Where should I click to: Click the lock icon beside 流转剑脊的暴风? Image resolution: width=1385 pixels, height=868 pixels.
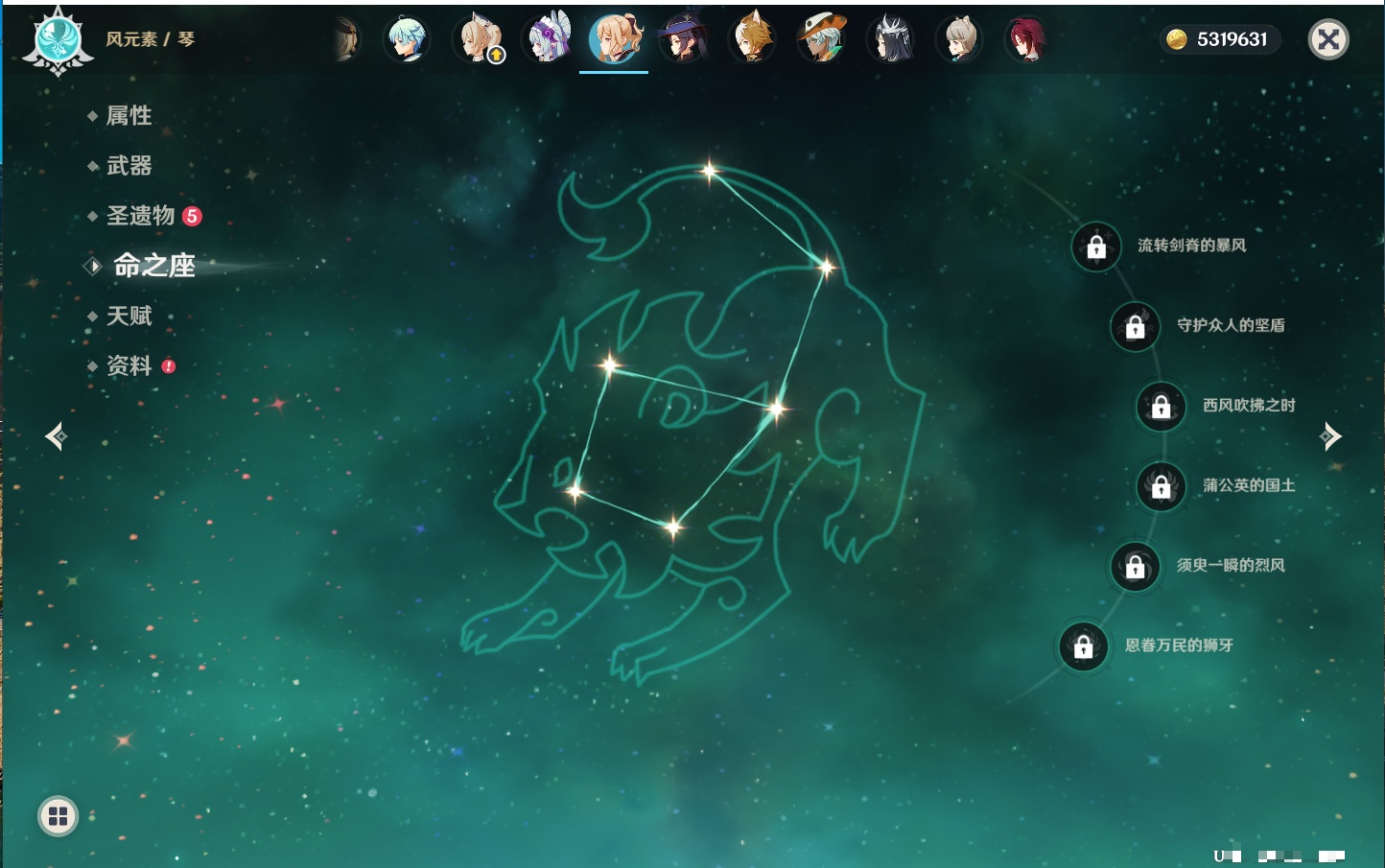pos(1096,247)
